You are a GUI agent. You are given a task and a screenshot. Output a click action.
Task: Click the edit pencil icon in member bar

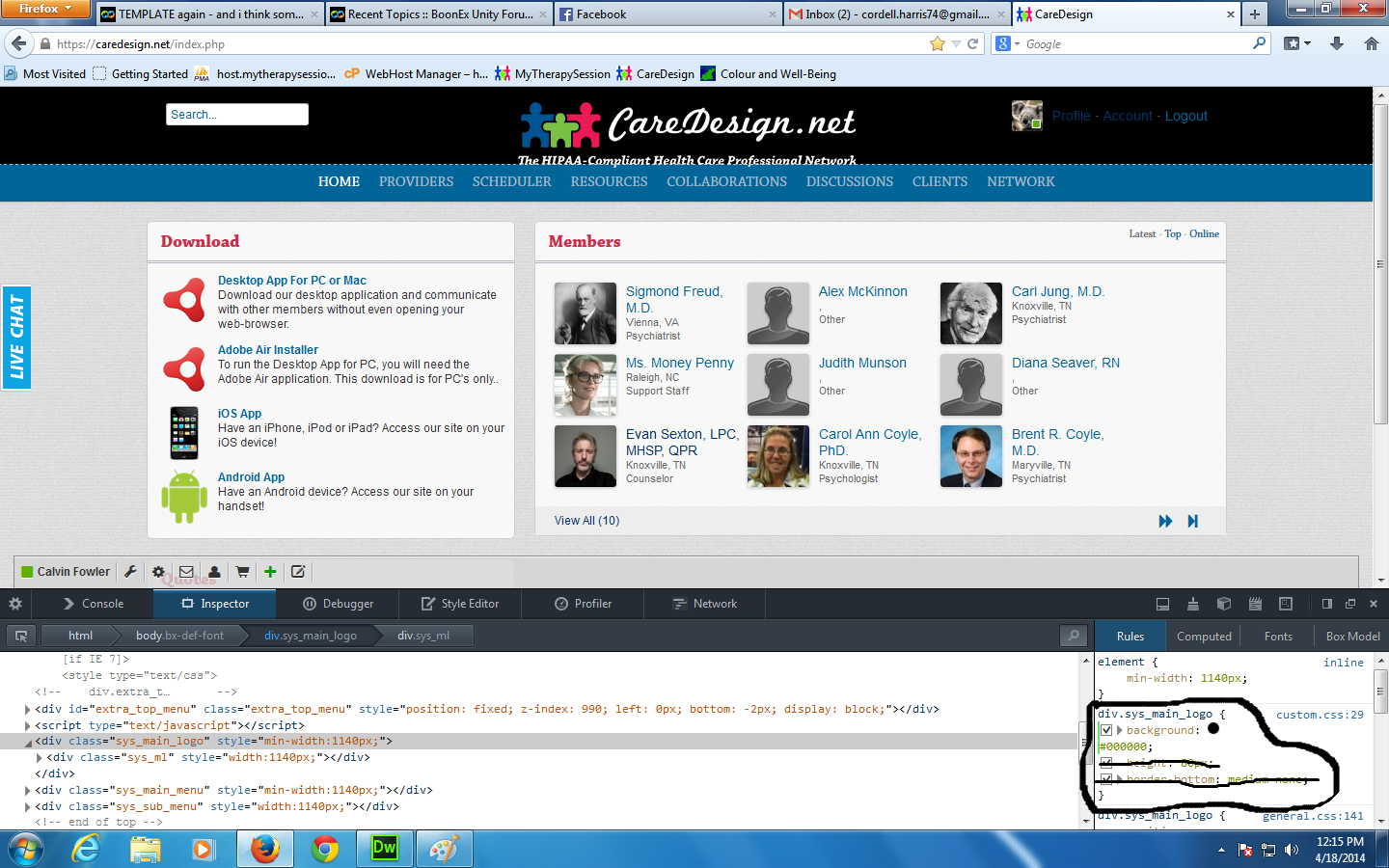coord(298,572)
